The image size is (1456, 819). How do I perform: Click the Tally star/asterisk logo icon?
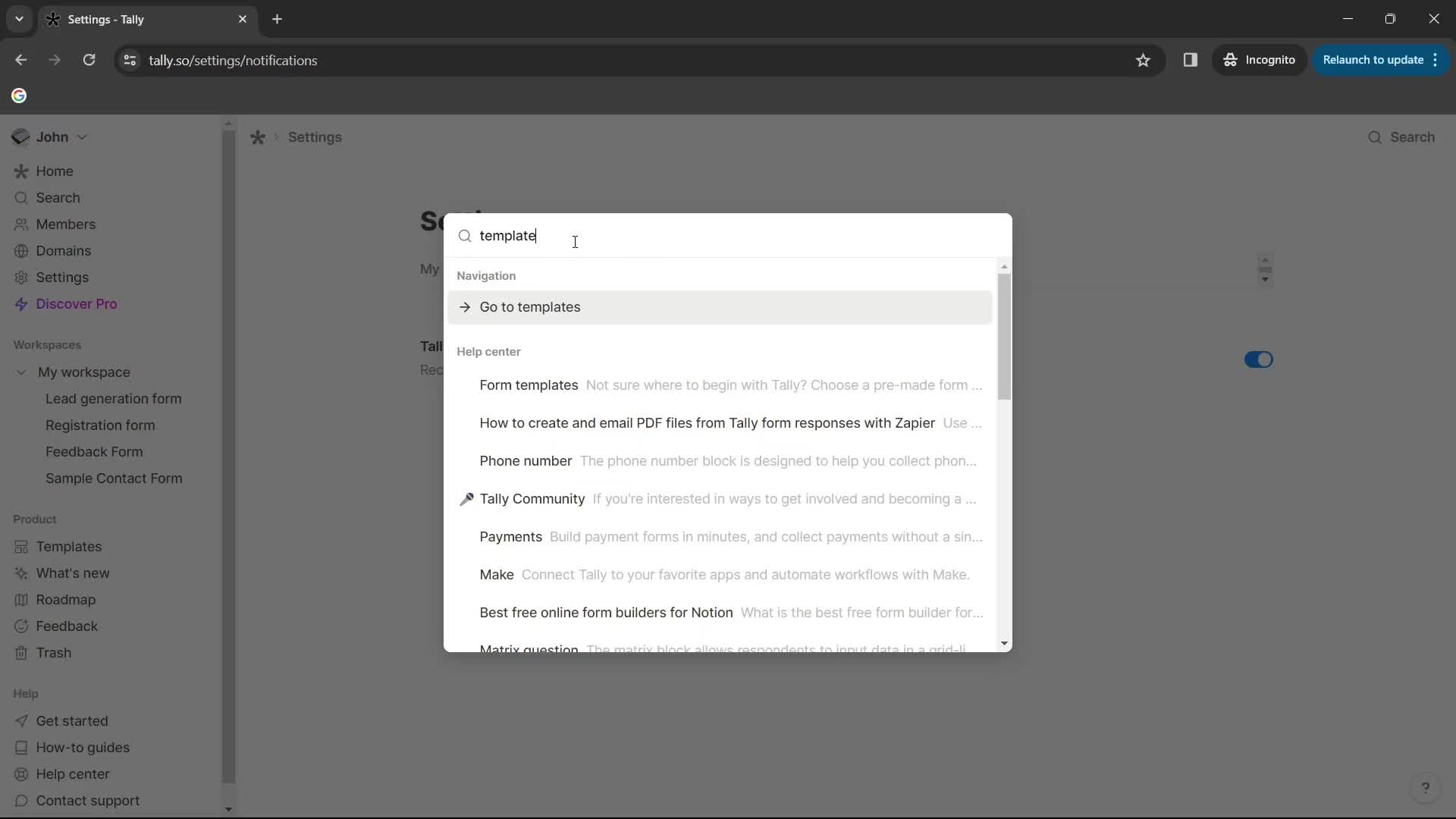tap(258, 137)
